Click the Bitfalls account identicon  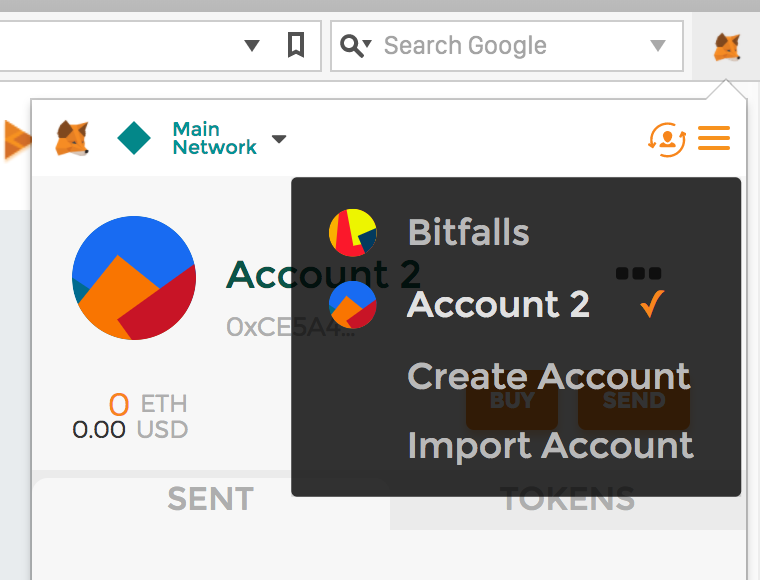click(x=352, y=232)
